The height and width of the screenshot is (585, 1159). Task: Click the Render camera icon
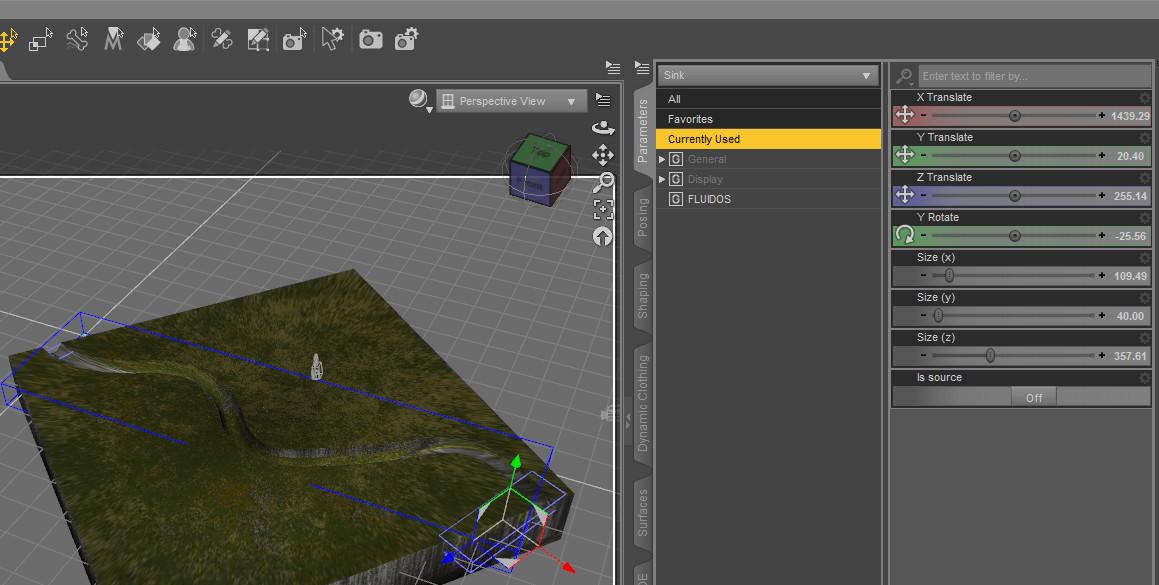[371, 40]
